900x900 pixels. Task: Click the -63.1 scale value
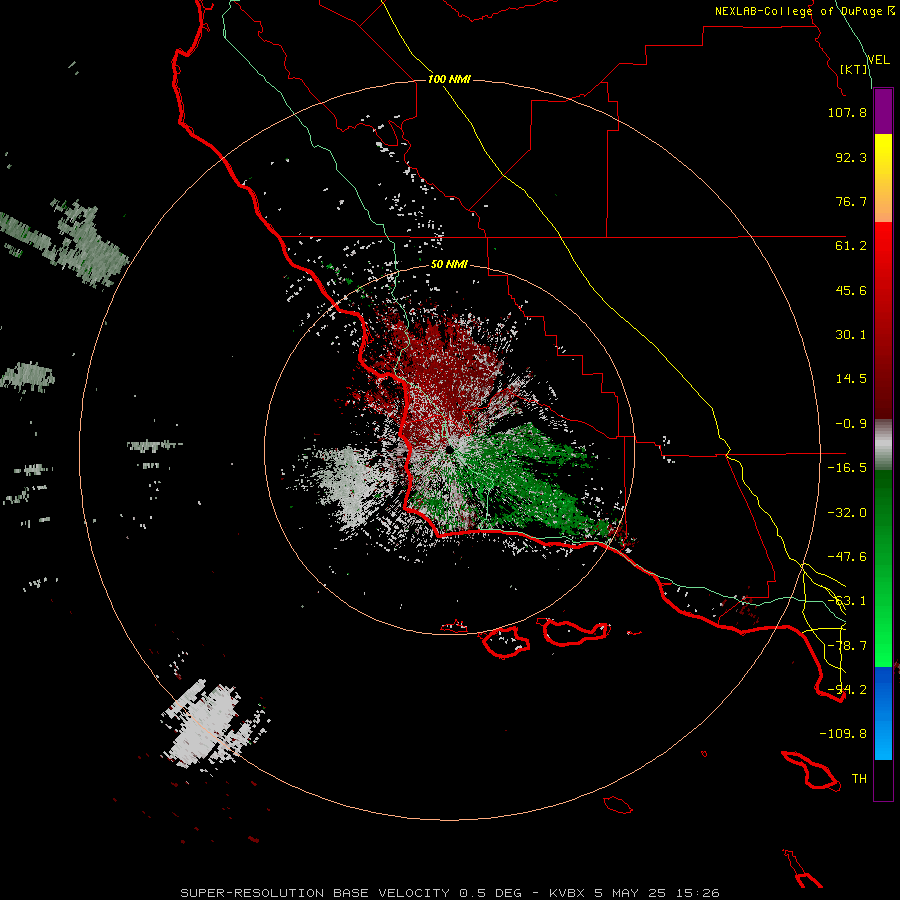click(847, 601)
